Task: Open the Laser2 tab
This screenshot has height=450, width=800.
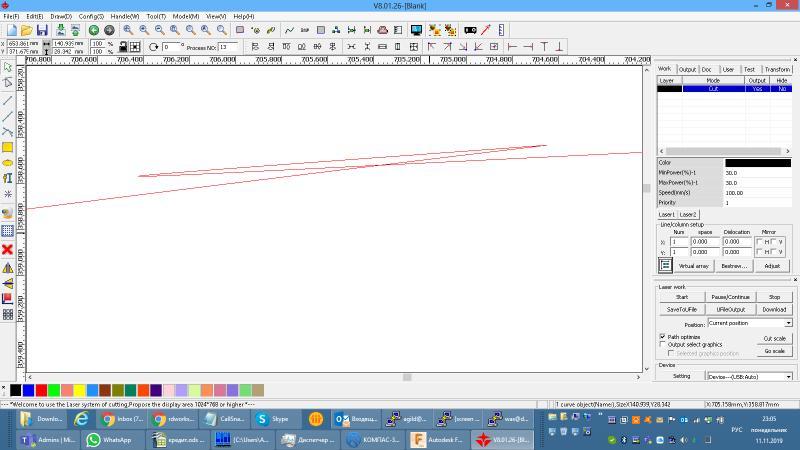Action: pos(688,214)
